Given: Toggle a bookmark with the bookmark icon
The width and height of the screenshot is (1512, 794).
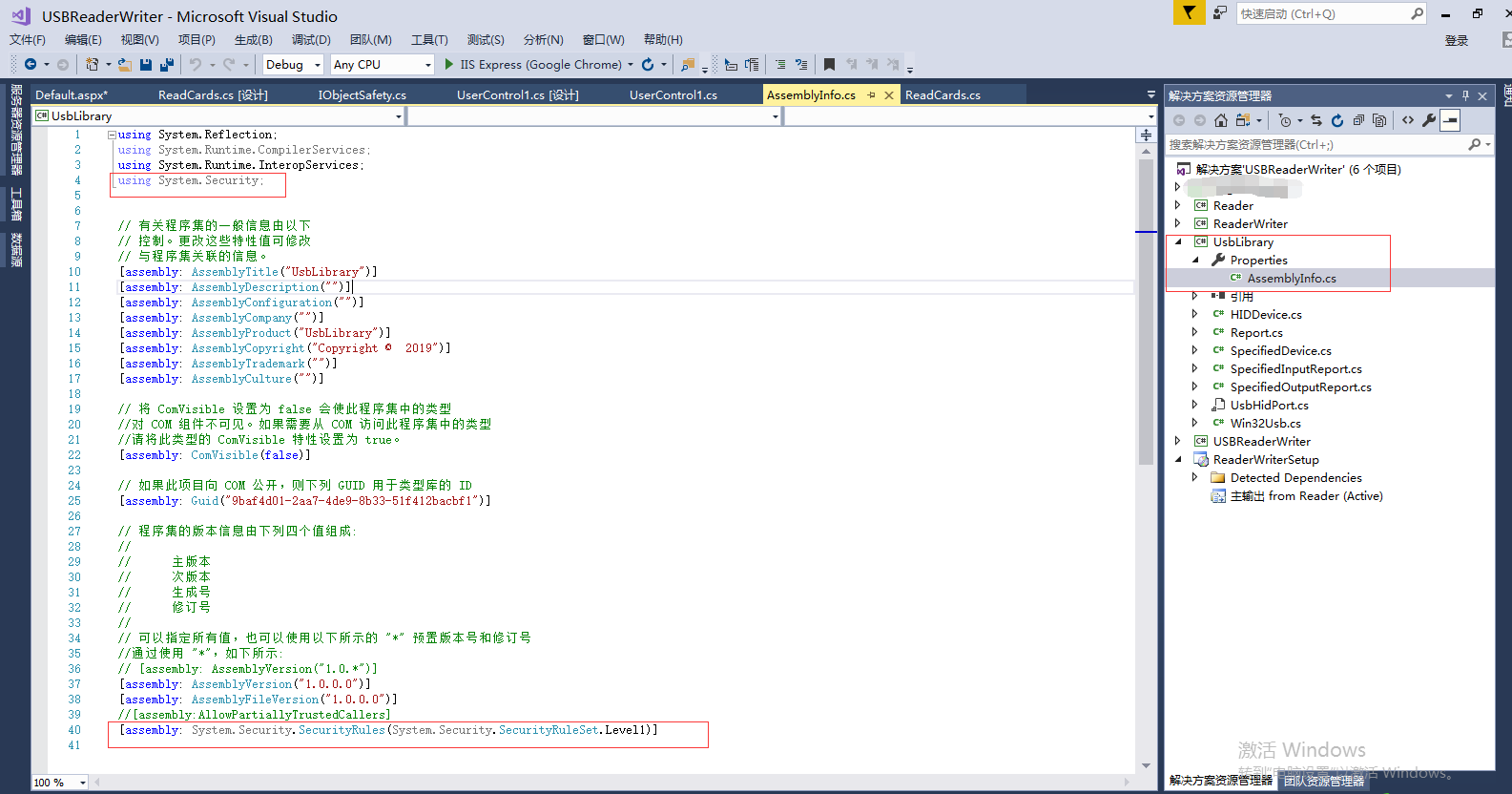Looking at the screenshot, I should point(829,64).
